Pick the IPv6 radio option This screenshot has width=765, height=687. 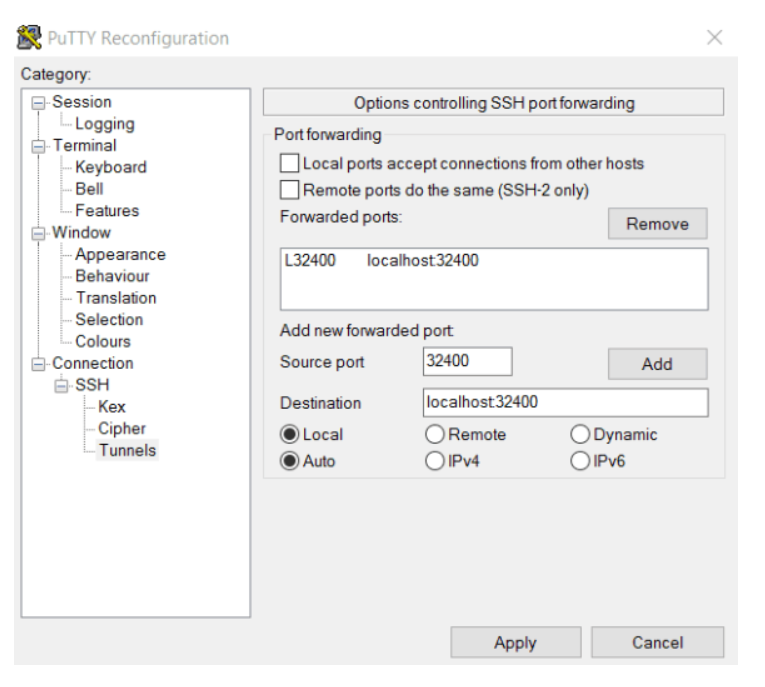point(580,461)
